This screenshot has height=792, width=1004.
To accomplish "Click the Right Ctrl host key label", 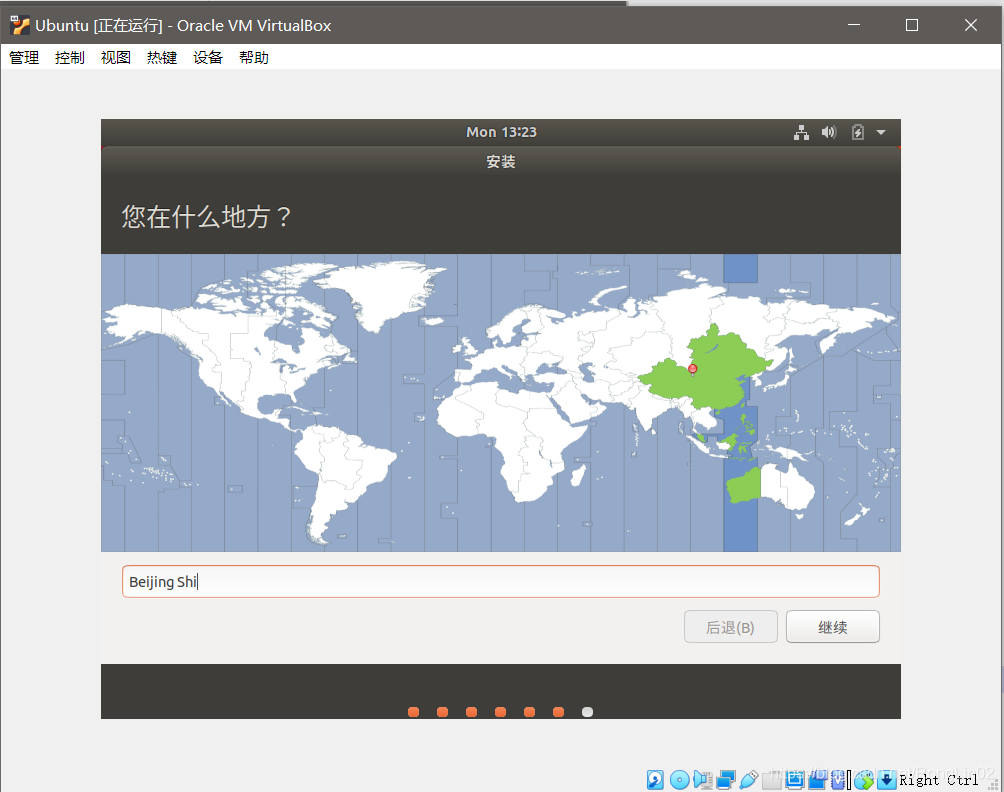I will click(938, 780).
